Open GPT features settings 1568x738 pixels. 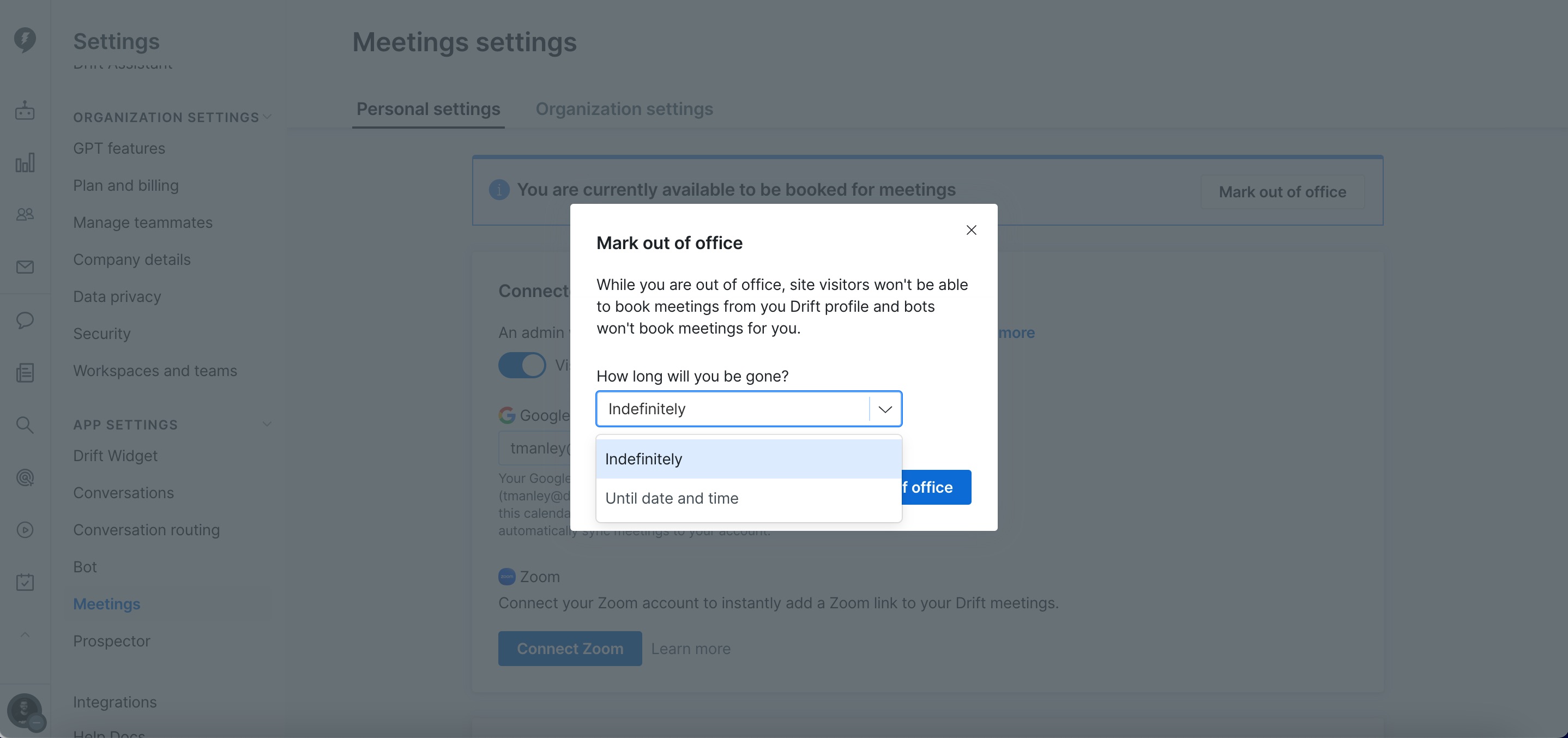(119, 148)
